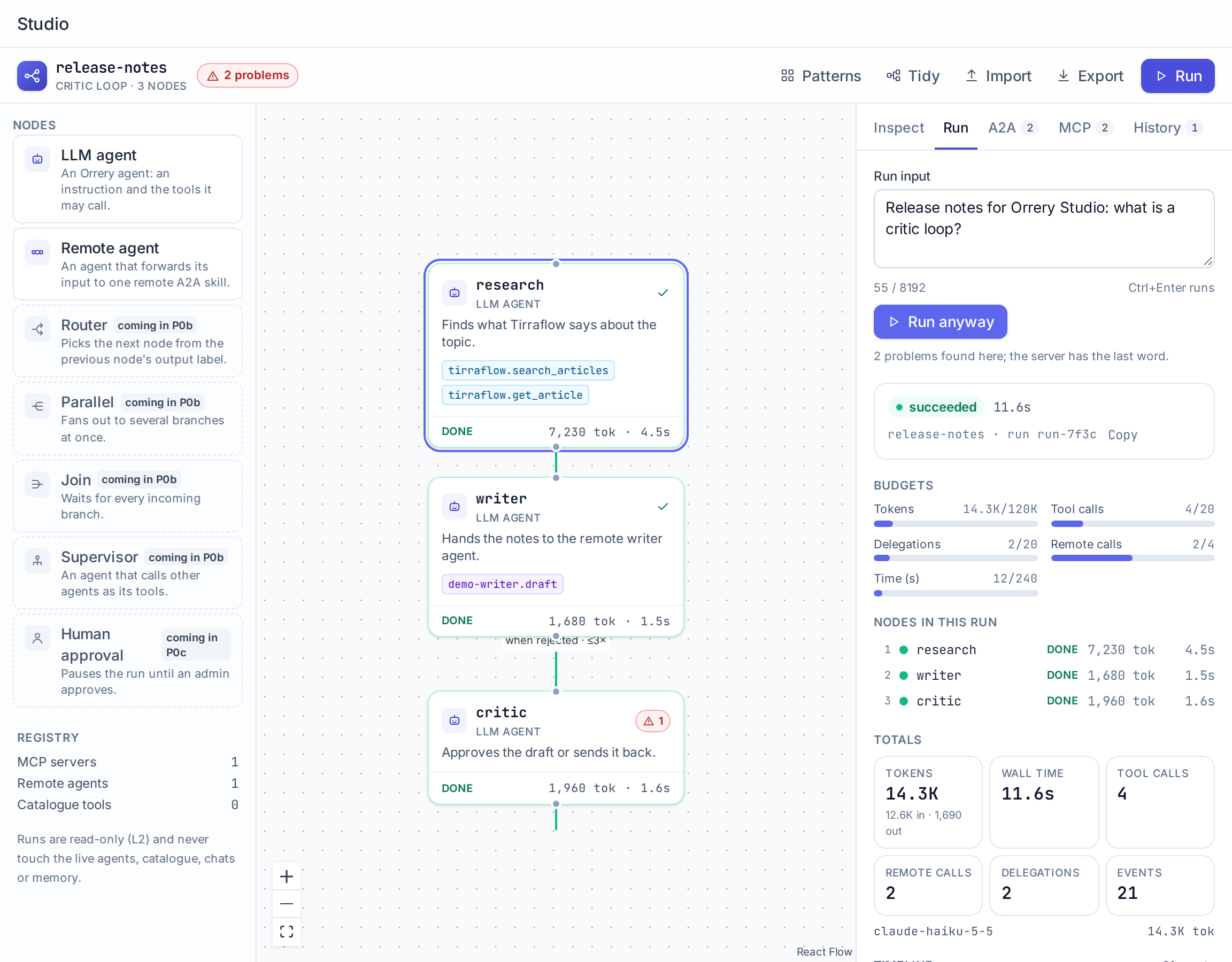The height and width of the screenshot is (962, 1232).
Task: Click the MCP servers registry row
Action: click(x=127, y=762)
